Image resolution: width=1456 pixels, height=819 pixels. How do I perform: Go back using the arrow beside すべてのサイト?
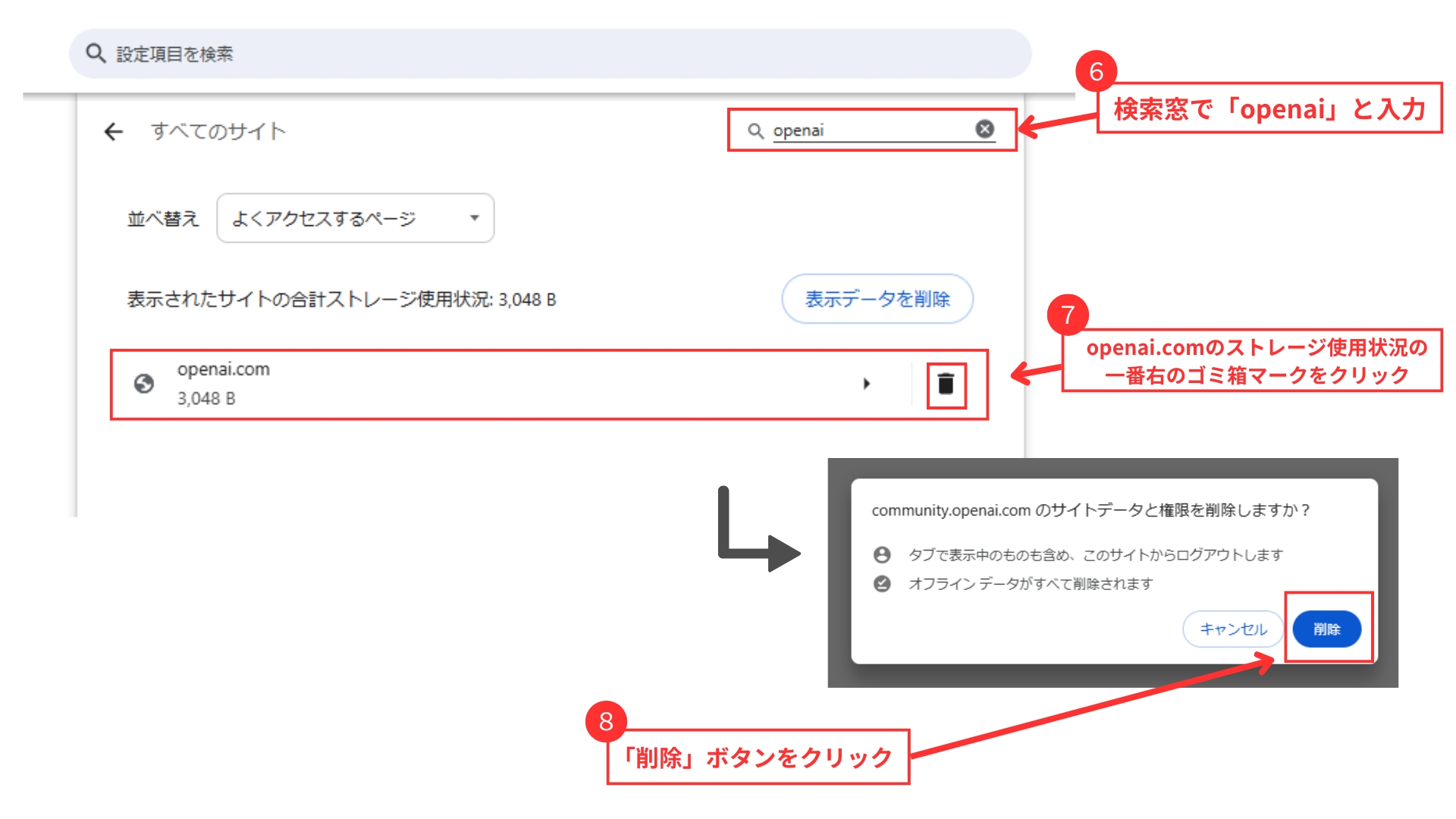[114, 132]
